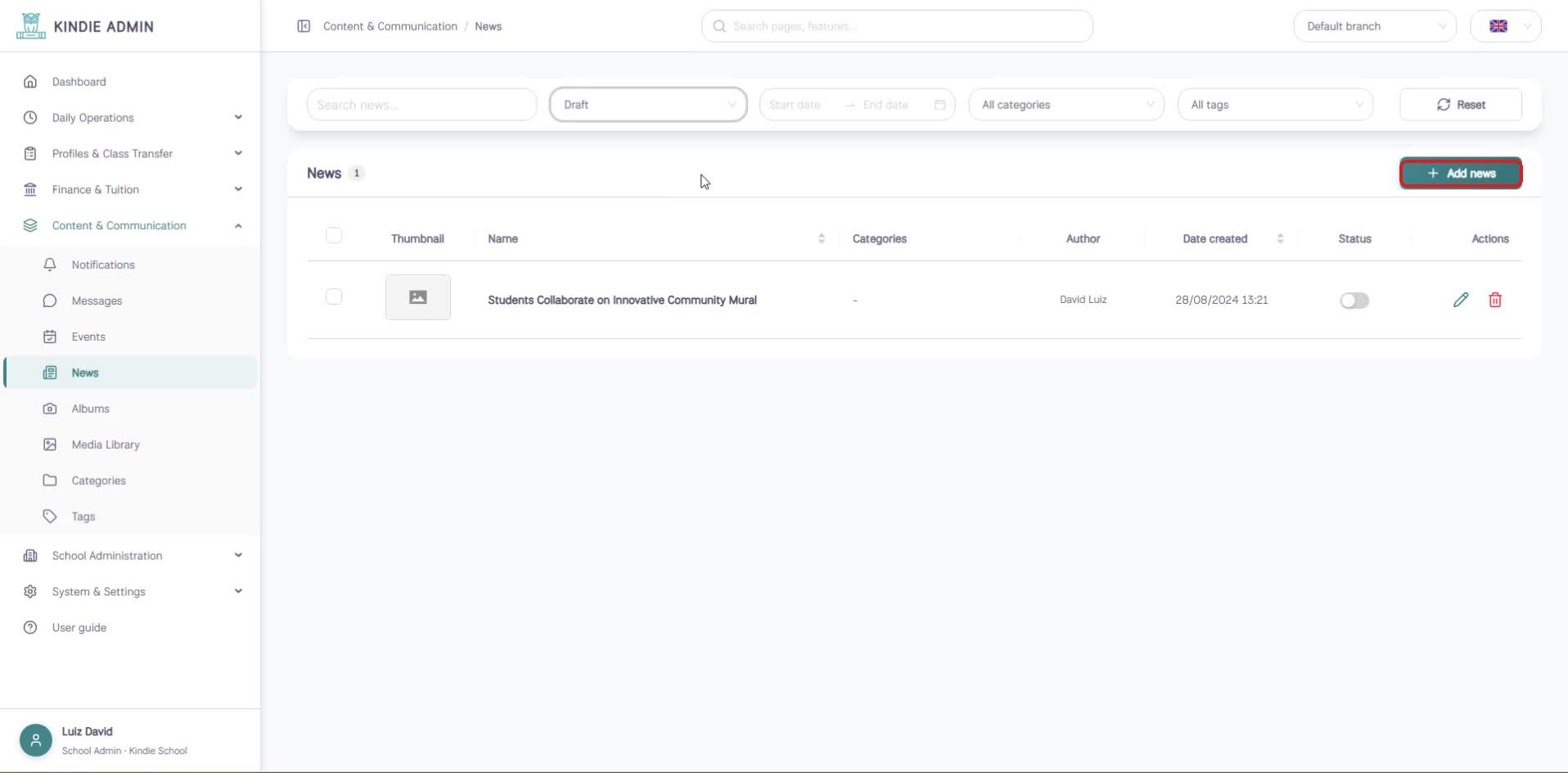The height and width of the screenshot is (773, 1568).
Task: Open the All categories dropdown
Action: (1066, 105)
